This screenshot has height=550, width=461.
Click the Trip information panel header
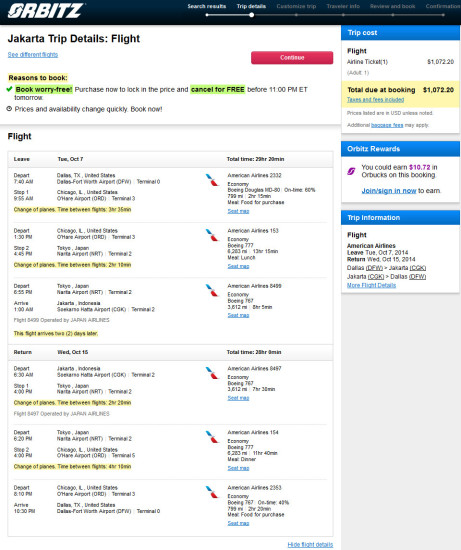pyautogui.click(x=400, y=217)
